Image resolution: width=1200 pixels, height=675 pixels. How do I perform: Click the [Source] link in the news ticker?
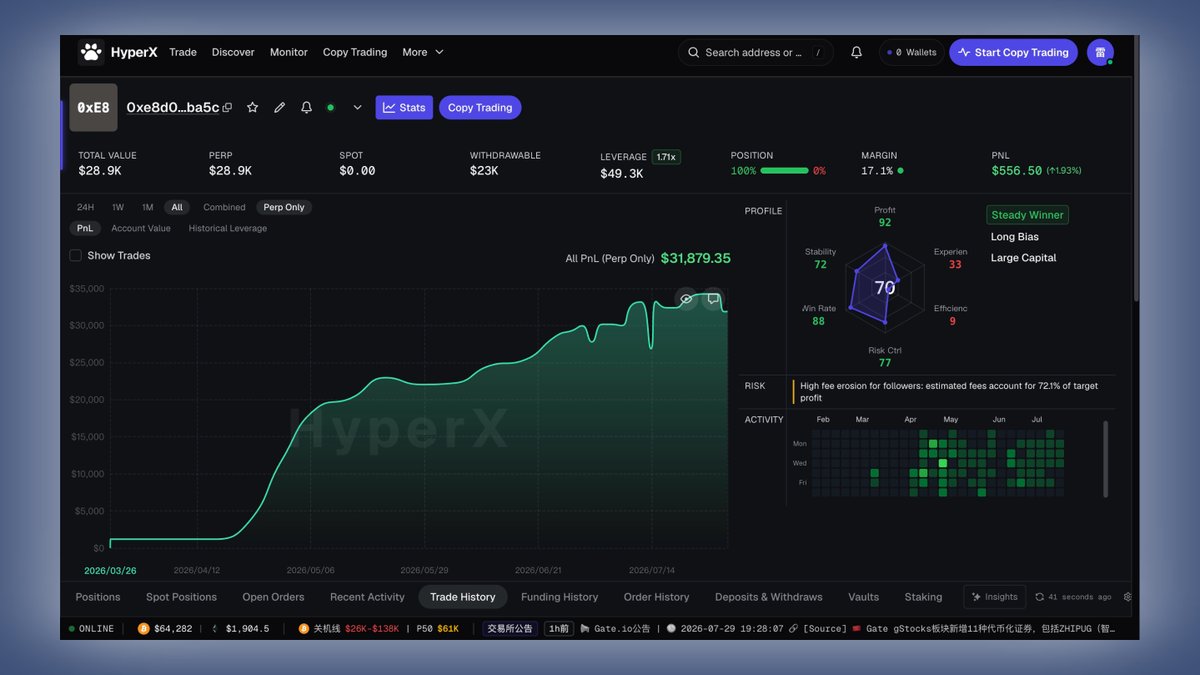824,629
